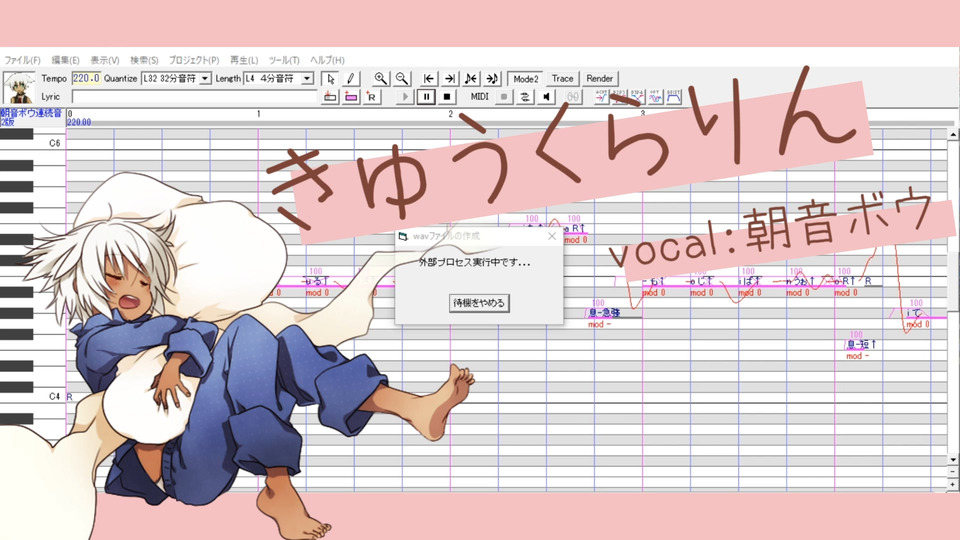This screenshot has height=540, width=960.
Task: Click measure 2 marker in ruler
Action: pyautogui.click(x=451, y=114)
